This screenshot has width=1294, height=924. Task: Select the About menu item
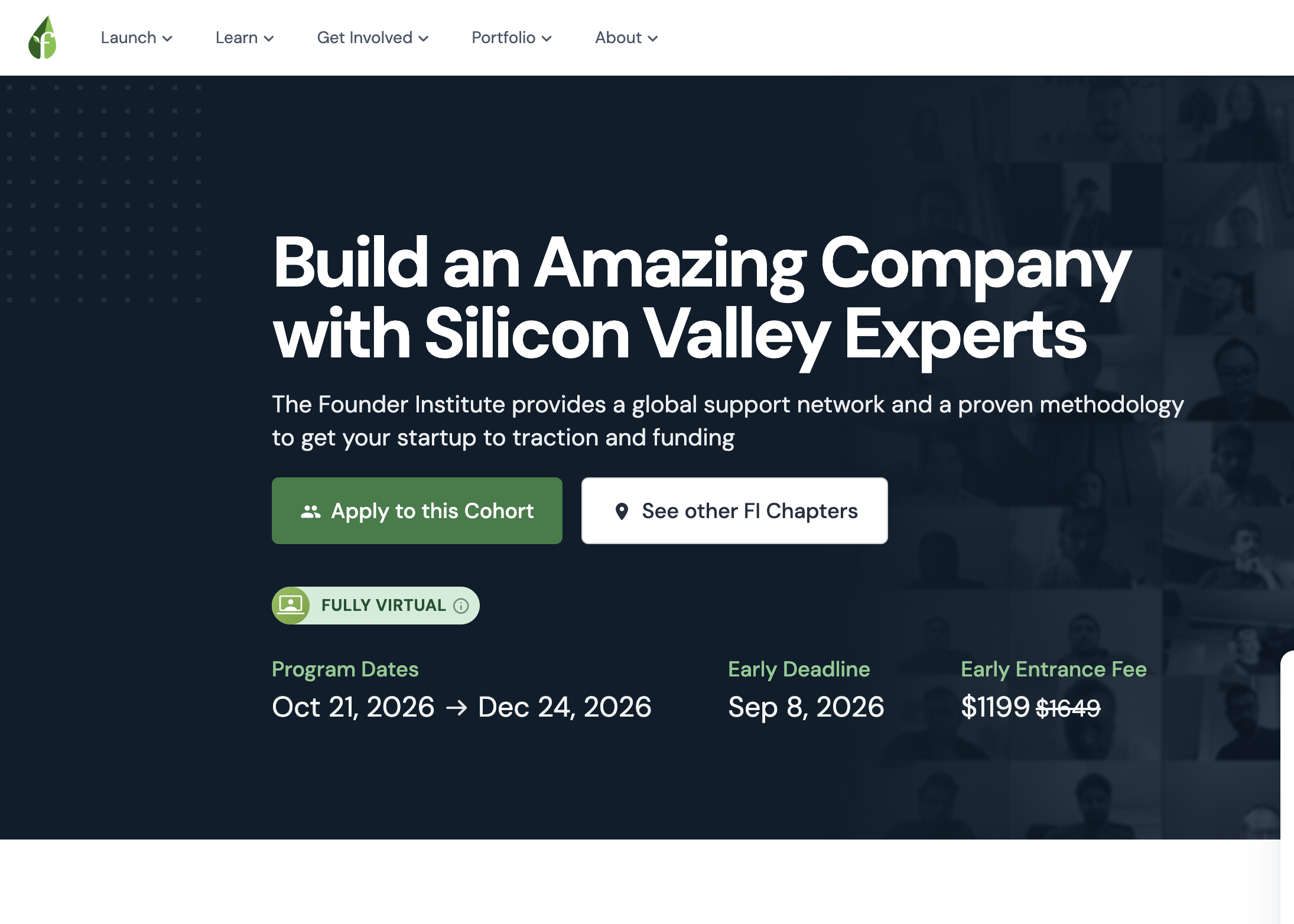[x=626, y=38]
